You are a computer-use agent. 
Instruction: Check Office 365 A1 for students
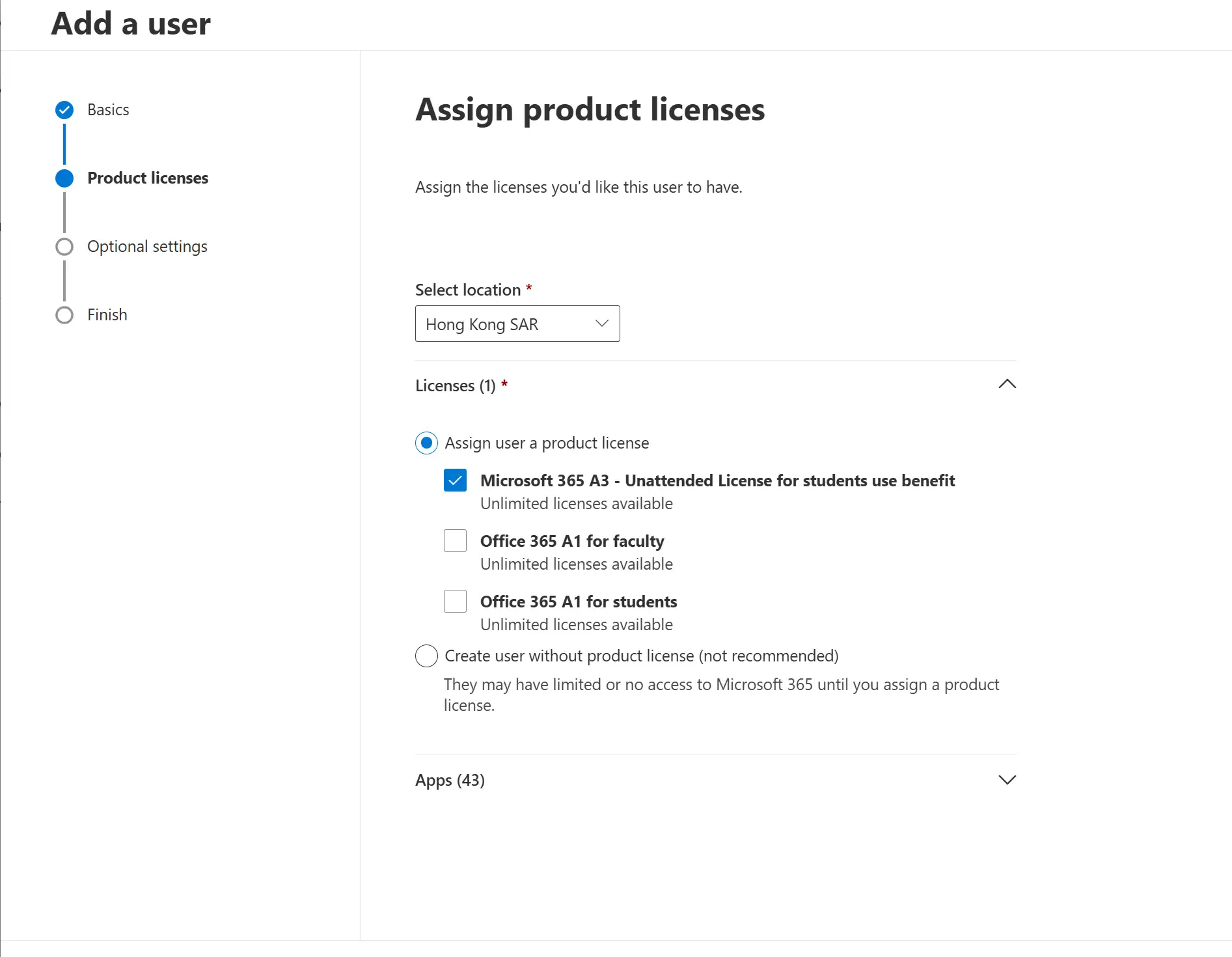(x=455, y=602)
